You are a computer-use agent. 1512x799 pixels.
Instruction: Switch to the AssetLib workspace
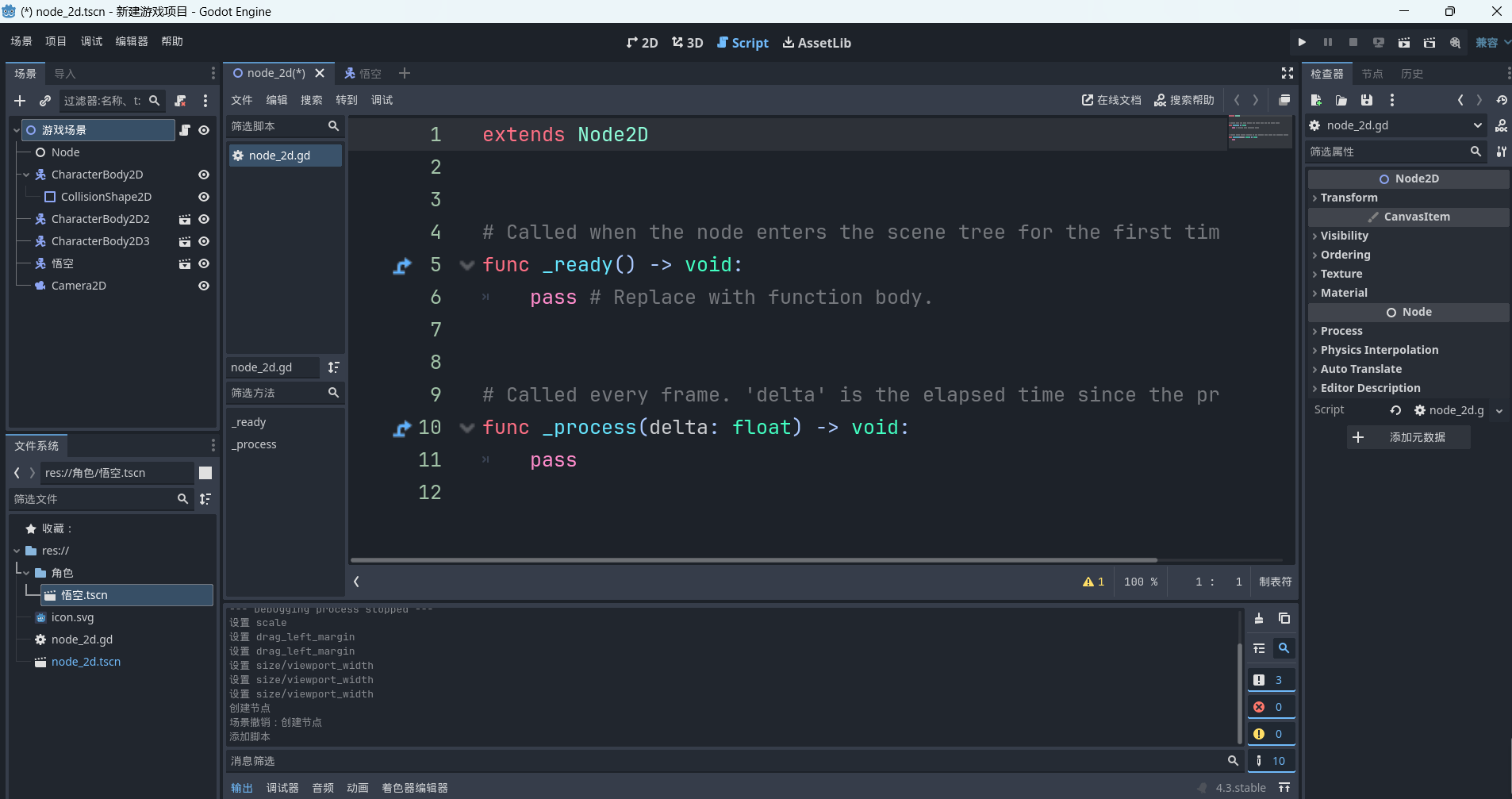816,43
